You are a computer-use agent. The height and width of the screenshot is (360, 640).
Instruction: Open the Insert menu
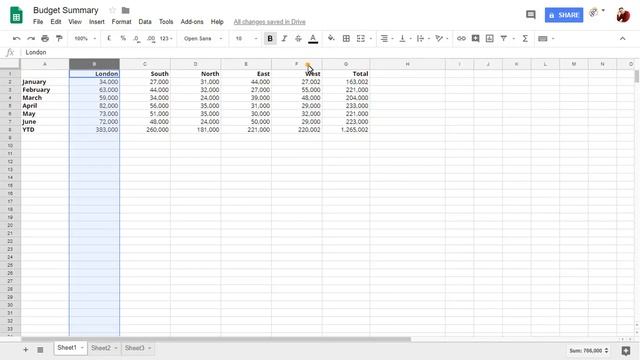[97, 22]
